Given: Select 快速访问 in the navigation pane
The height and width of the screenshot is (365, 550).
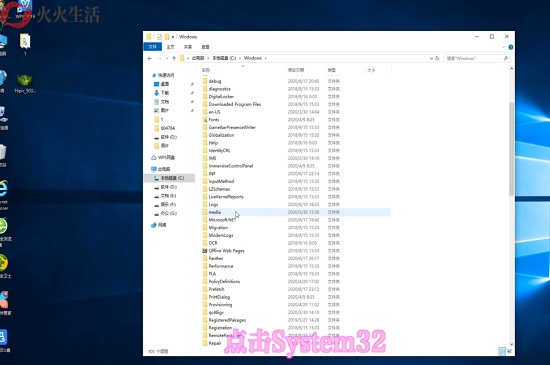Looking at the screenshot, I should click(x=166, y=75).
